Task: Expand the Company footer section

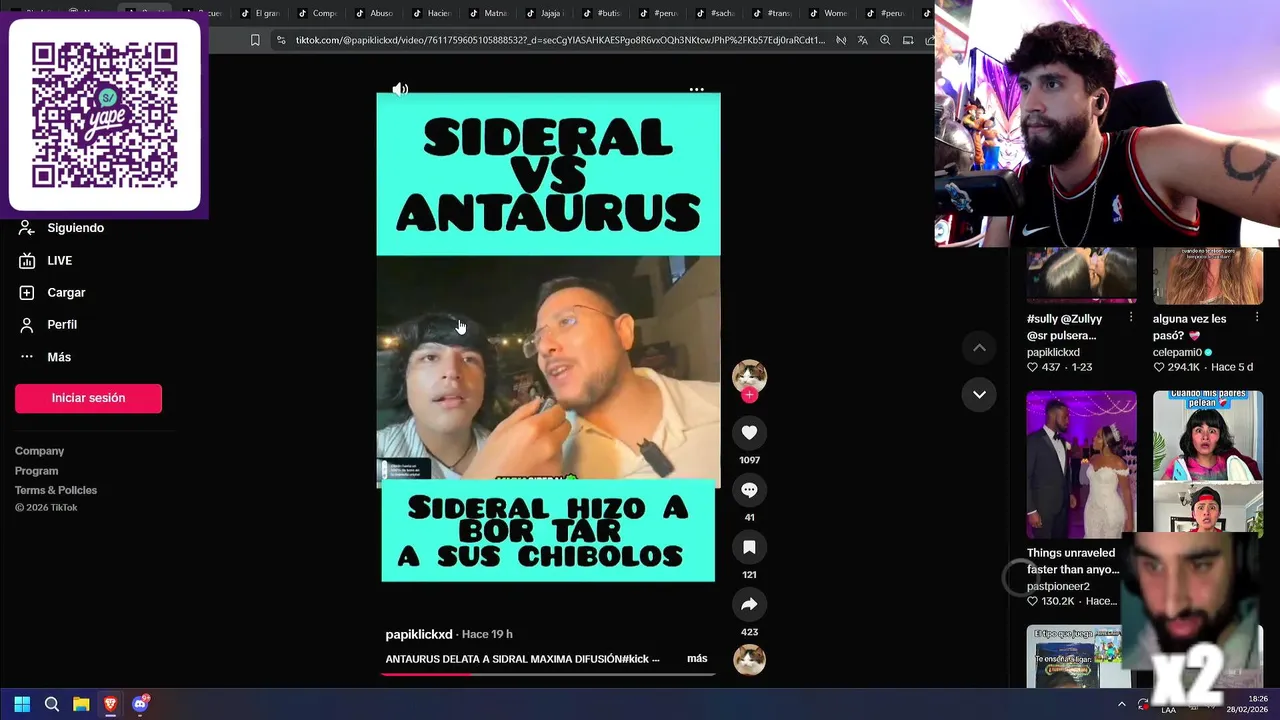Action: pos(39,451)
